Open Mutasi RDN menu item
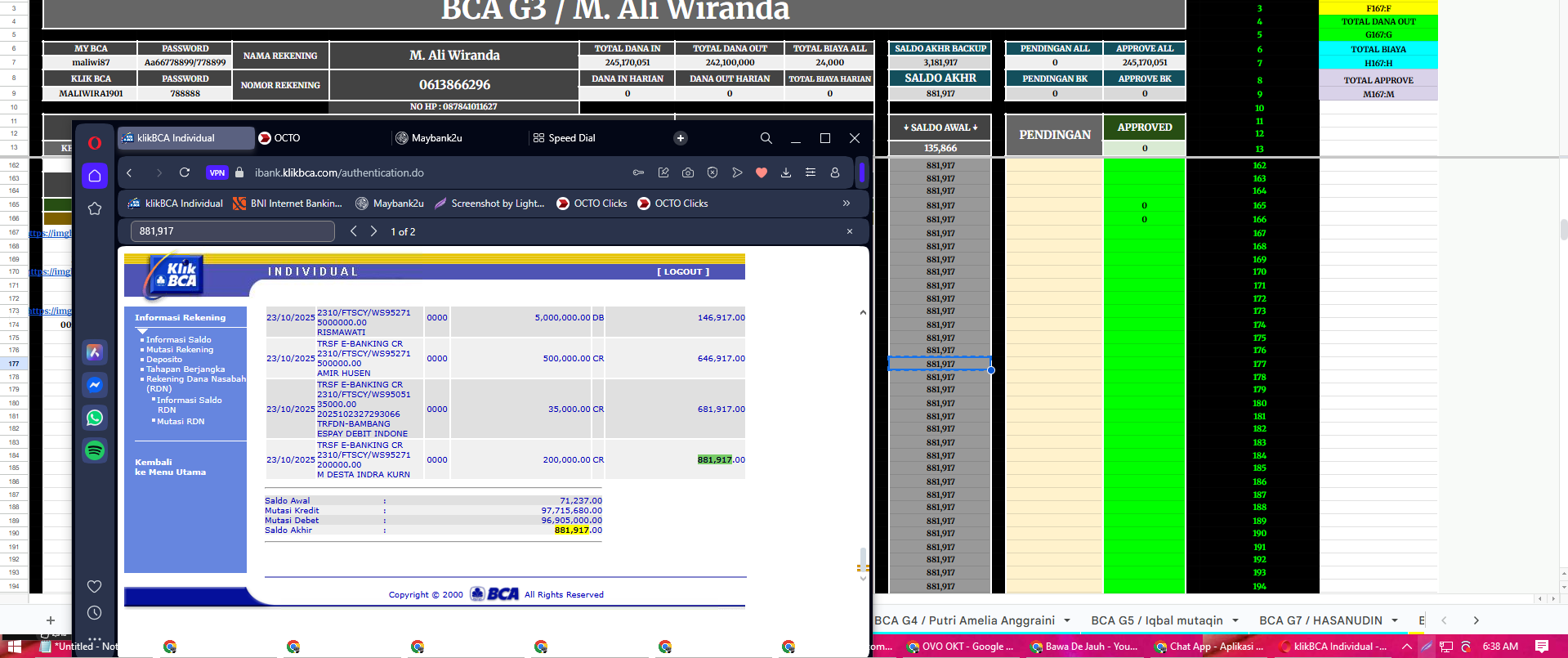This screenshot has height=658, width=1568. [x=180, y=421]
